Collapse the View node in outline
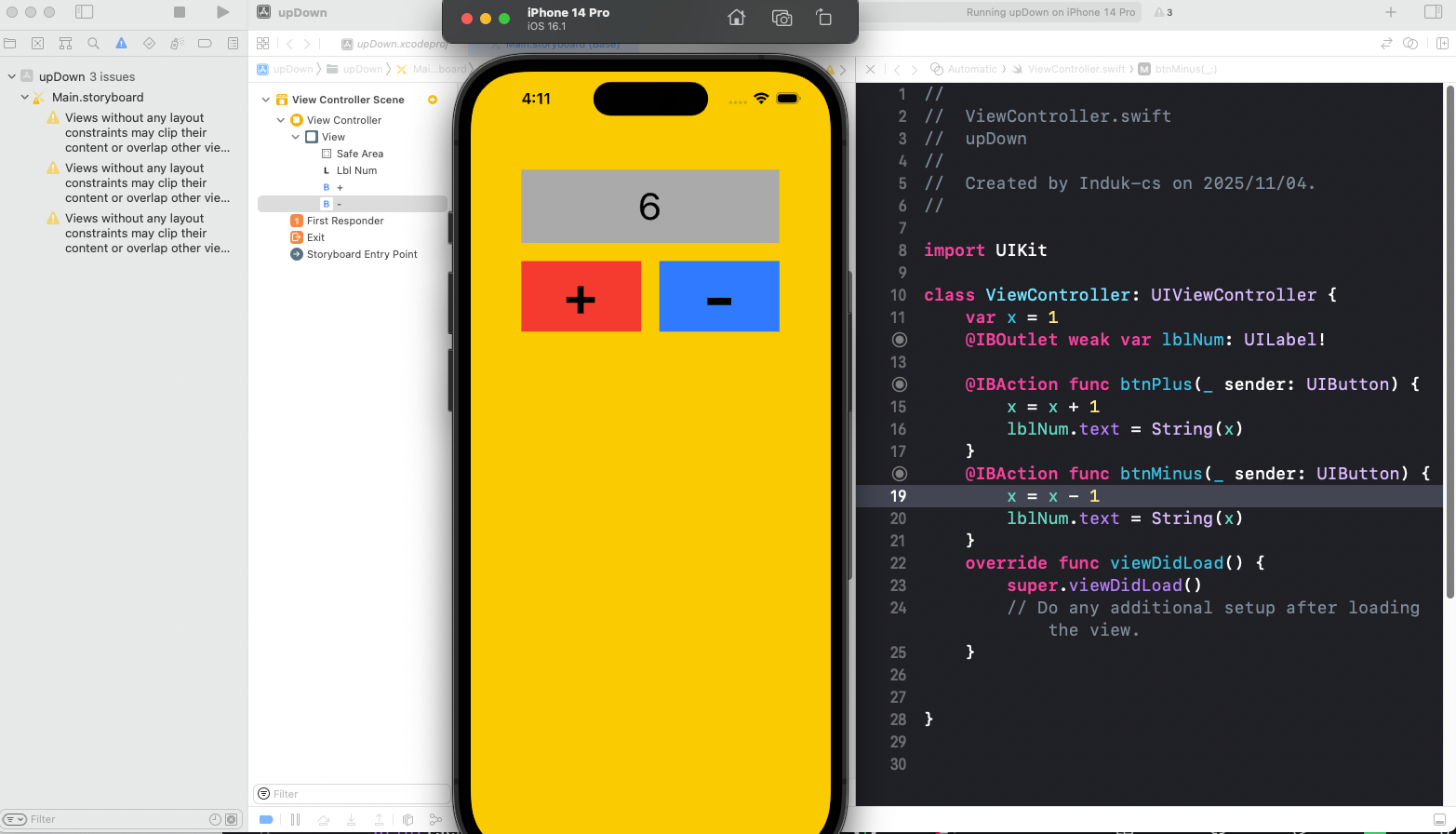The image size is (1456, 834). coord(296,137)
